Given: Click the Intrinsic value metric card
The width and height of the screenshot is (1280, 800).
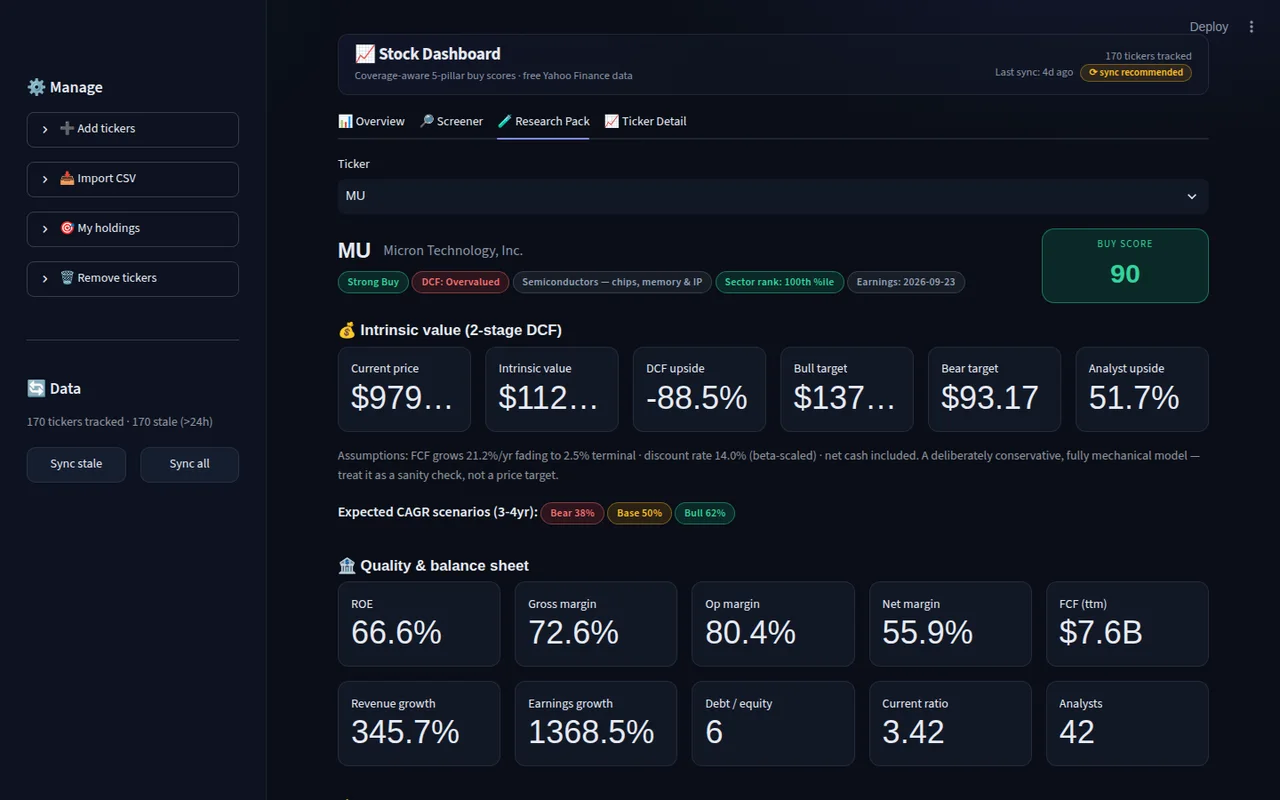Looking at the screenshot, I should (x=552, y=389).
